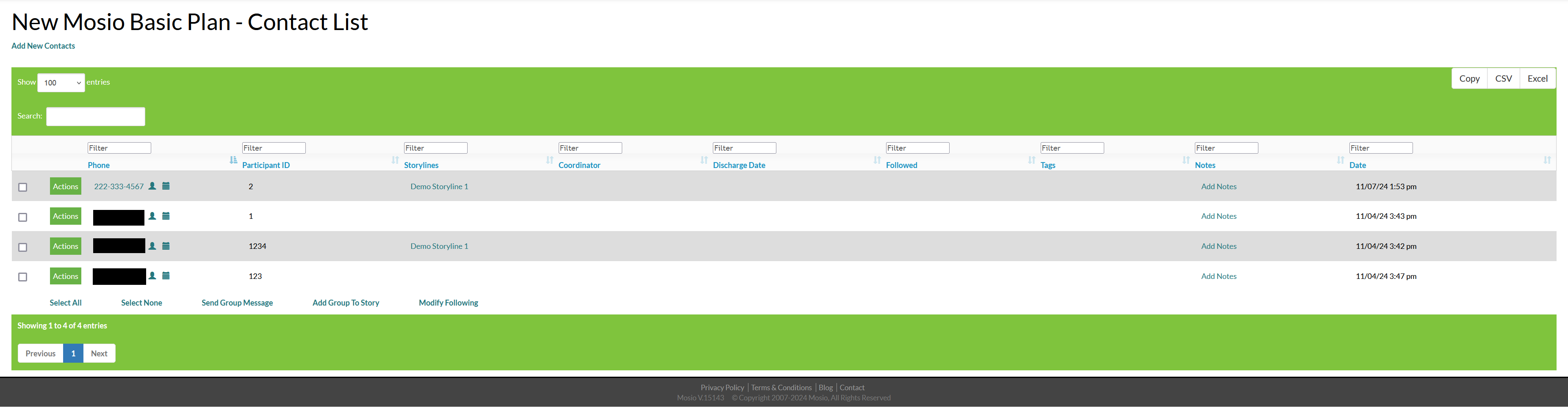Sort by Followed sort arrows
The height and width of the screenshot is (408, 1568).
point(1032,160)
